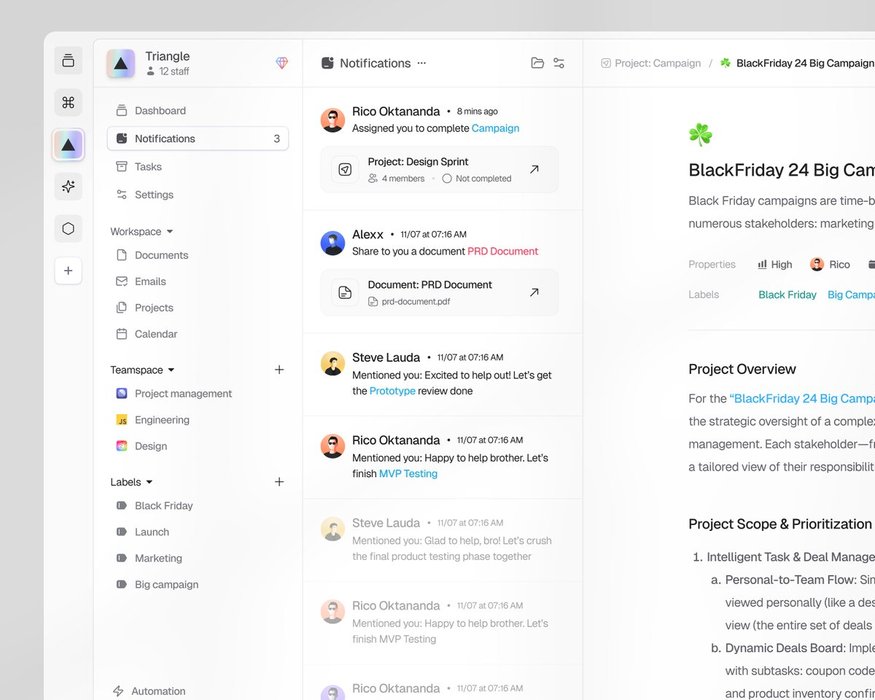Click the Project Overview heading
Screen dimensions: 875x700
click(x=742, y=369)
